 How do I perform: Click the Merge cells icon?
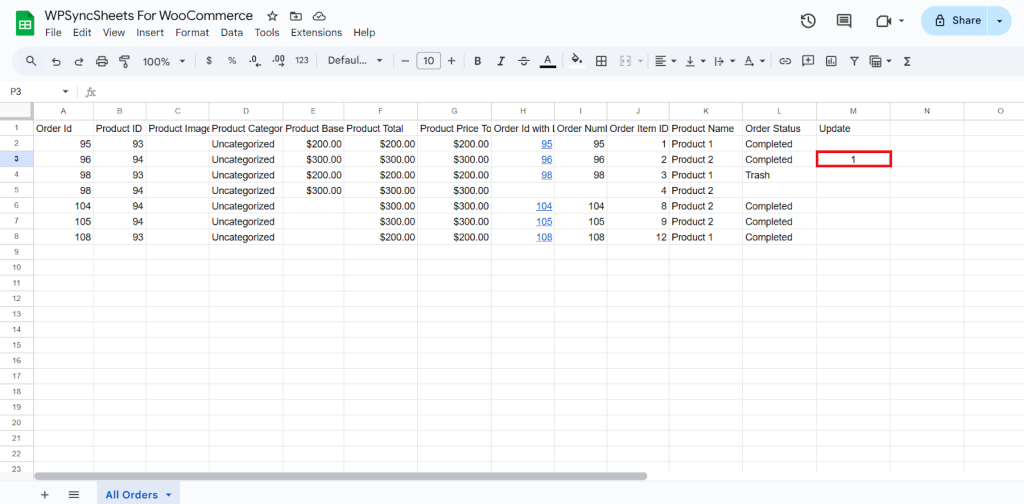[625, 61]
